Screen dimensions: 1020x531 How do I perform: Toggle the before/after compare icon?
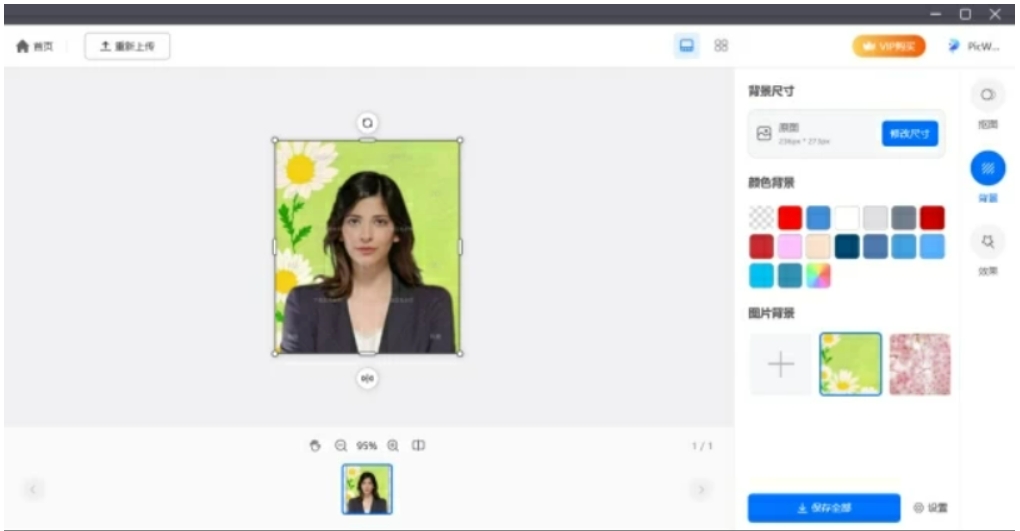(418, 446)
